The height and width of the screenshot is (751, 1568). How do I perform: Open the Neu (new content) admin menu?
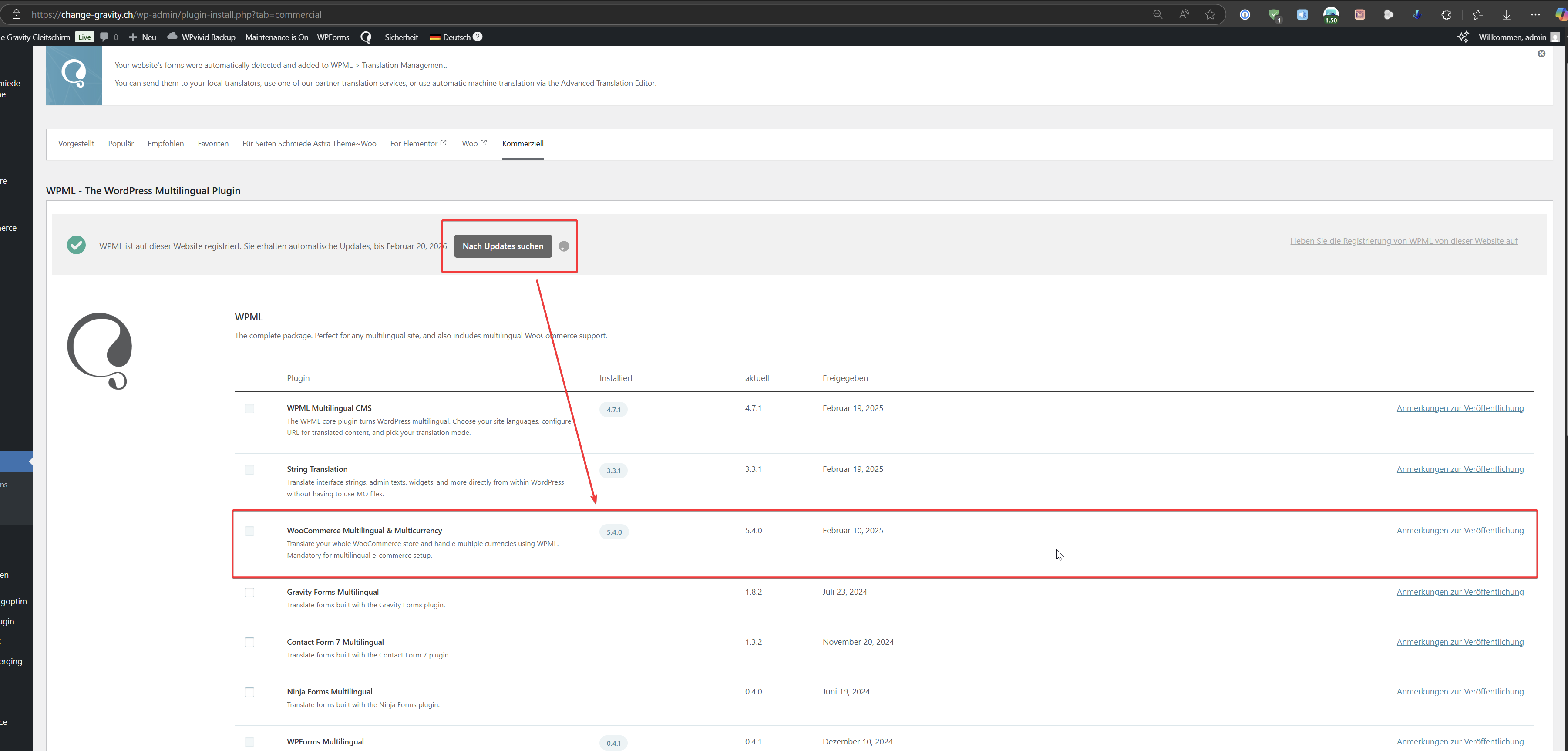[x=142, y=37]
